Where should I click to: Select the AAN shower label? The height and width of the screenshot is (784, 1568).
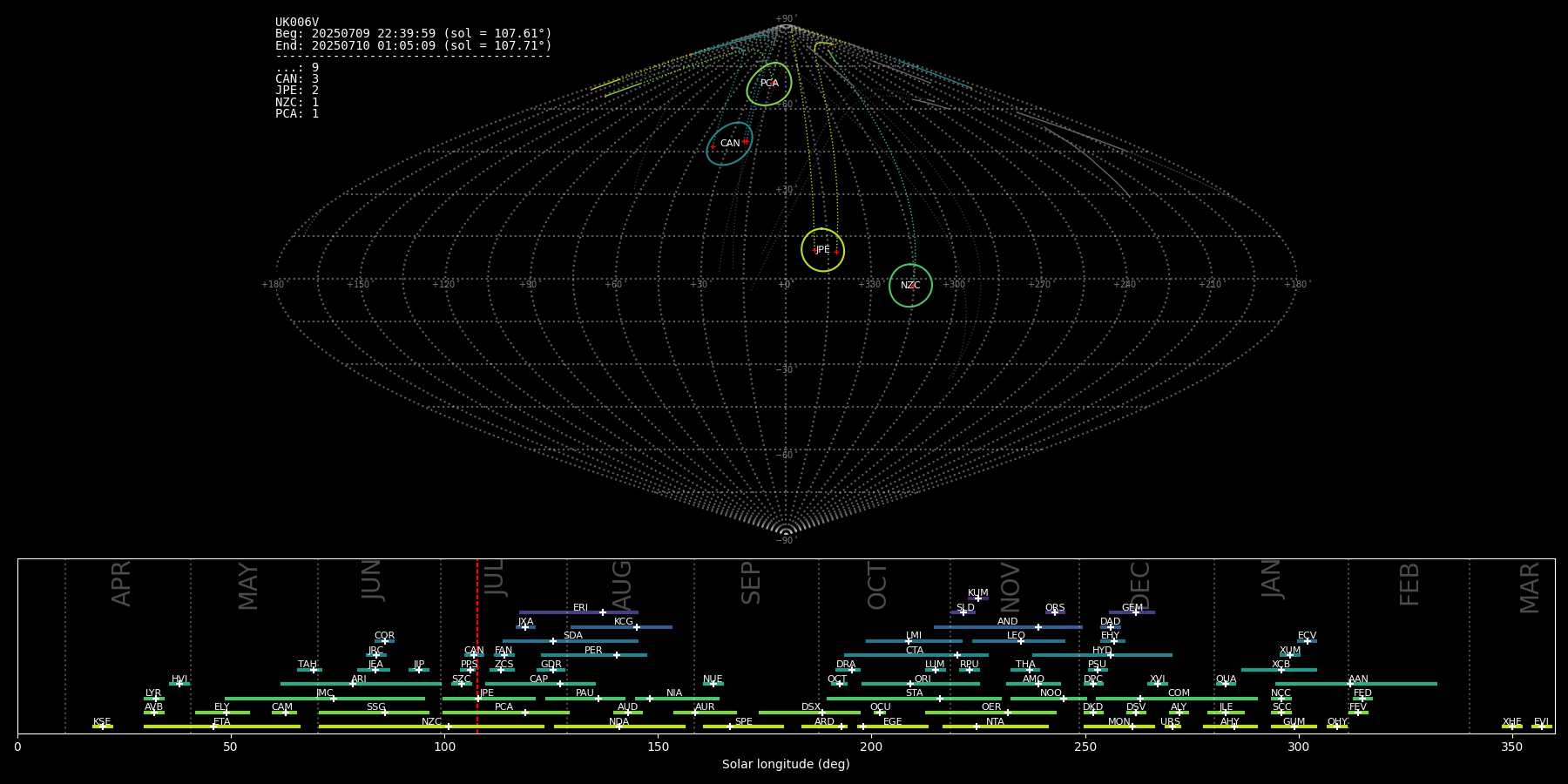click(x=1359, y=679)
